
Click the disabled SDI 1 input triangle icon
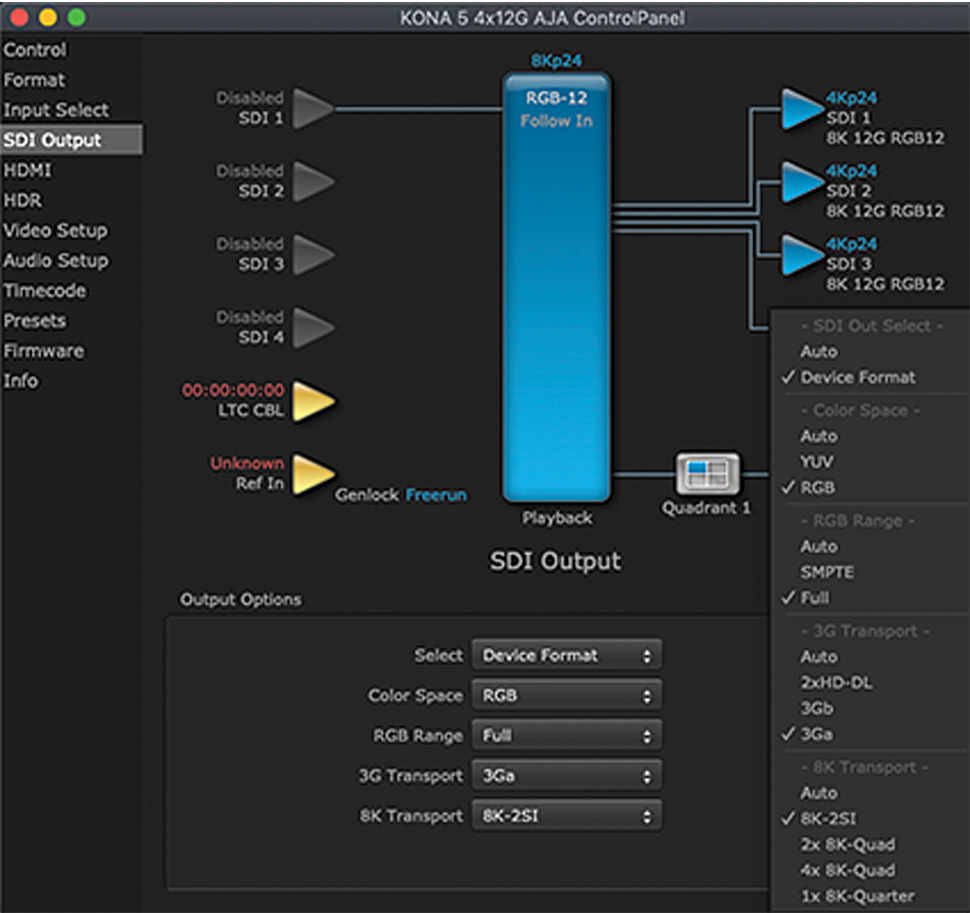coord(312,109)
